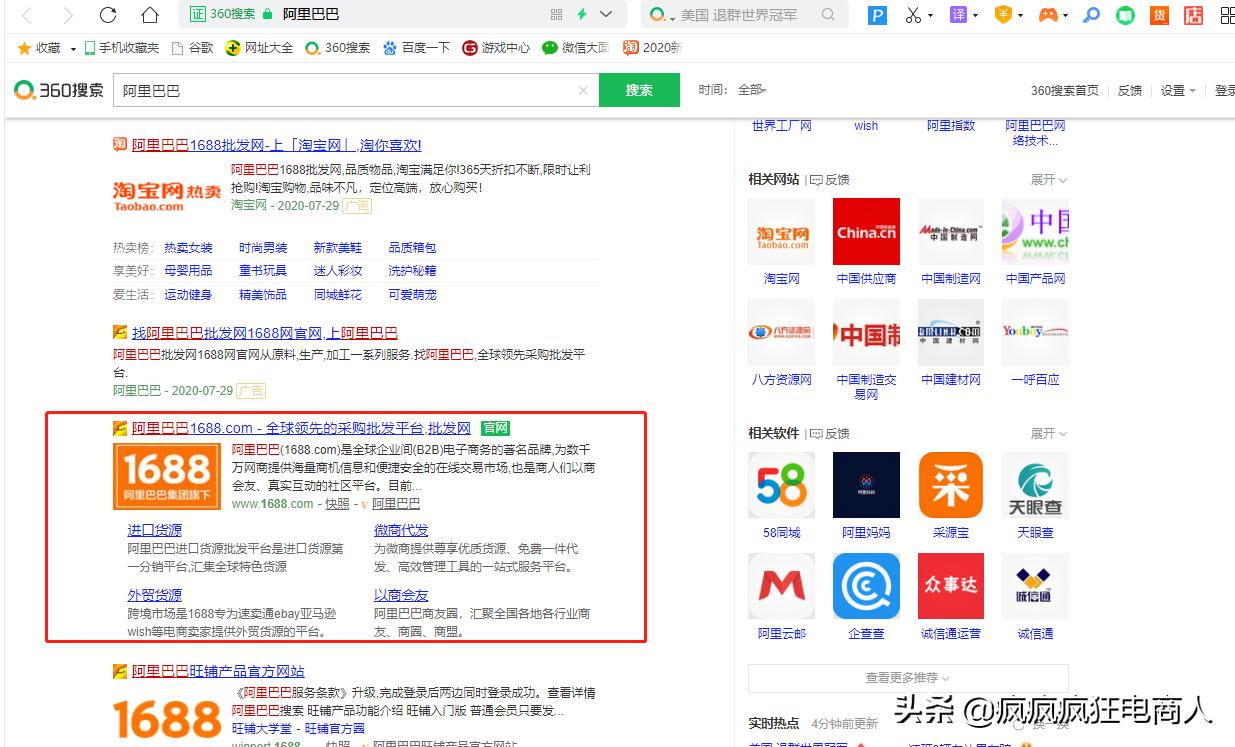1235x747 pixels.
Task: Open the green book reader icon
Action: point(1126,15)
